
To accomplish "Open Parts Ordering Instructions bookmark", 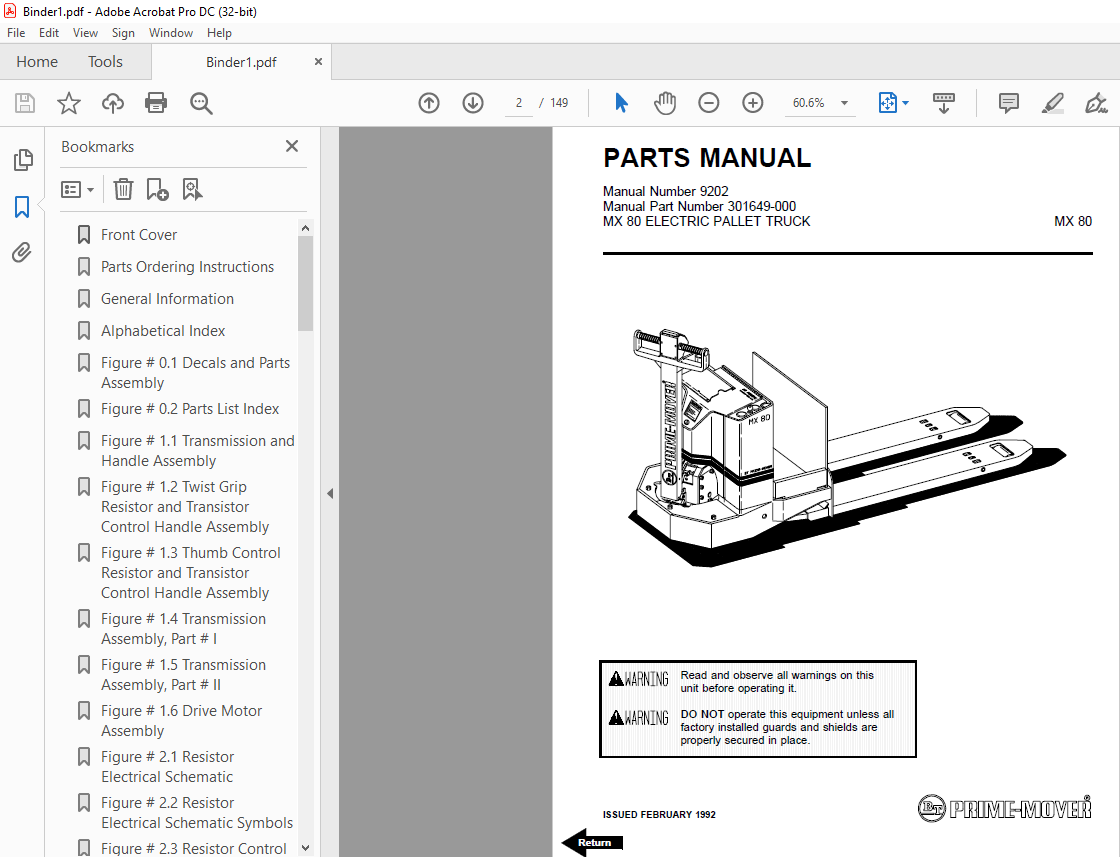I will [187, 267].
